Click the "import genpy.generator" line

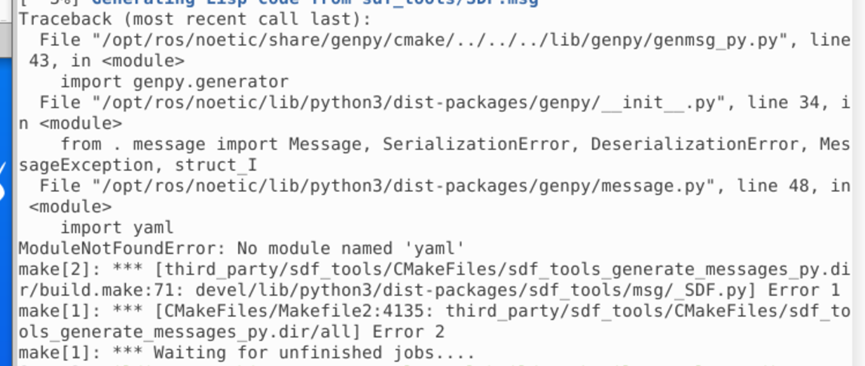pos(174,82)
